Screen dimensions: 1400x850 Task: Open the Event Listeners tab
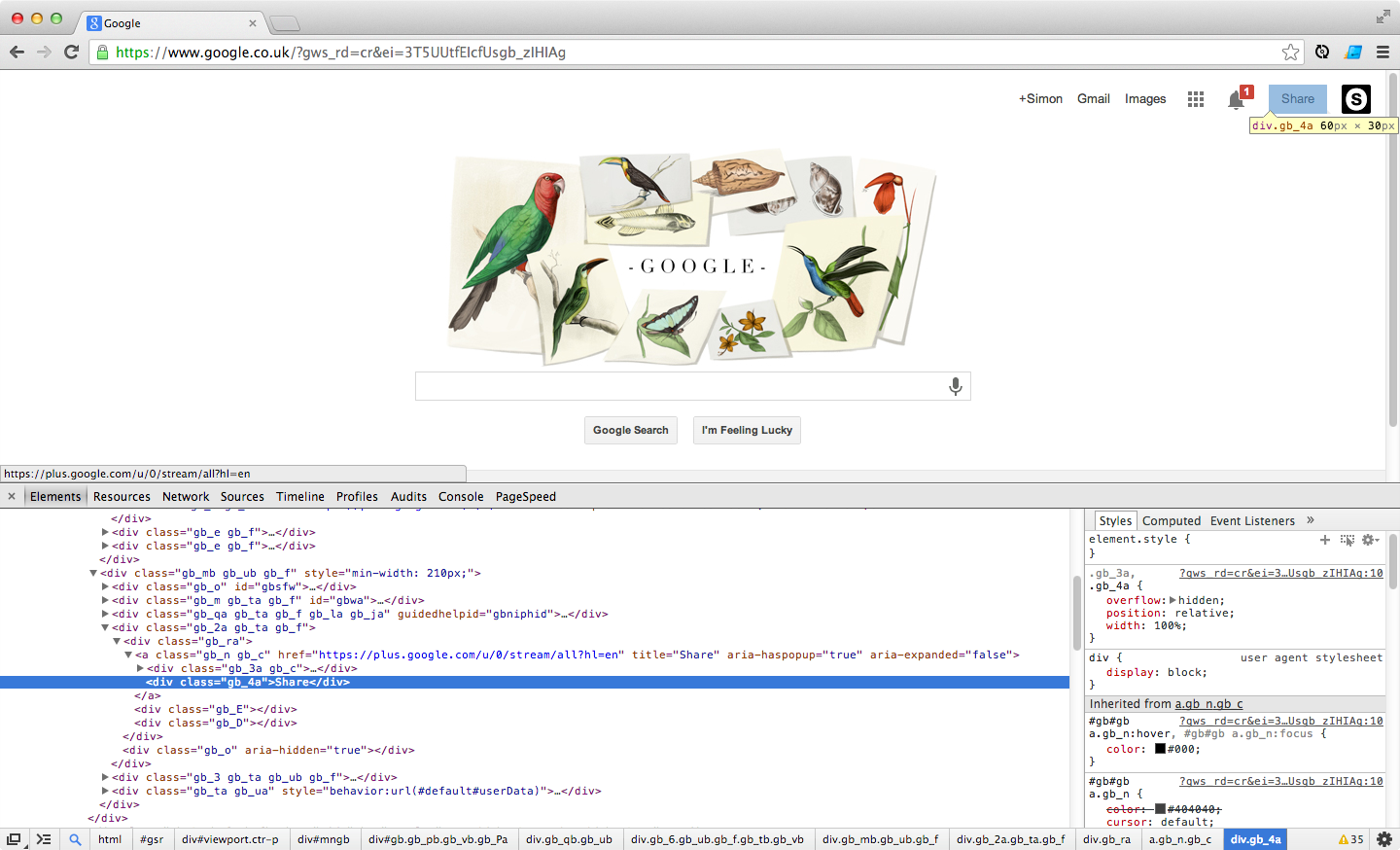(1252, 521)
